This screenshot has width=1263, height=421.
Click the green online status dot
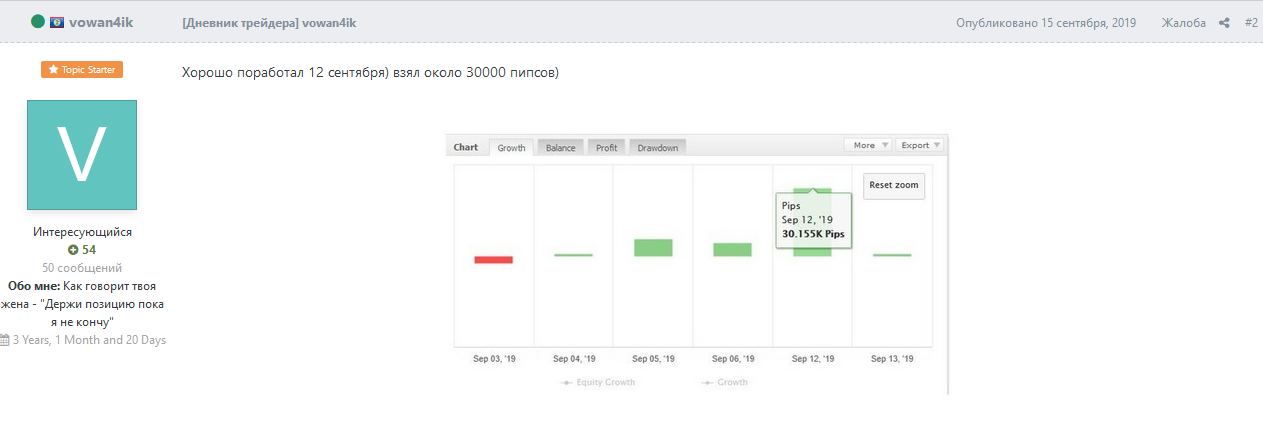click(x=38, y=21)
